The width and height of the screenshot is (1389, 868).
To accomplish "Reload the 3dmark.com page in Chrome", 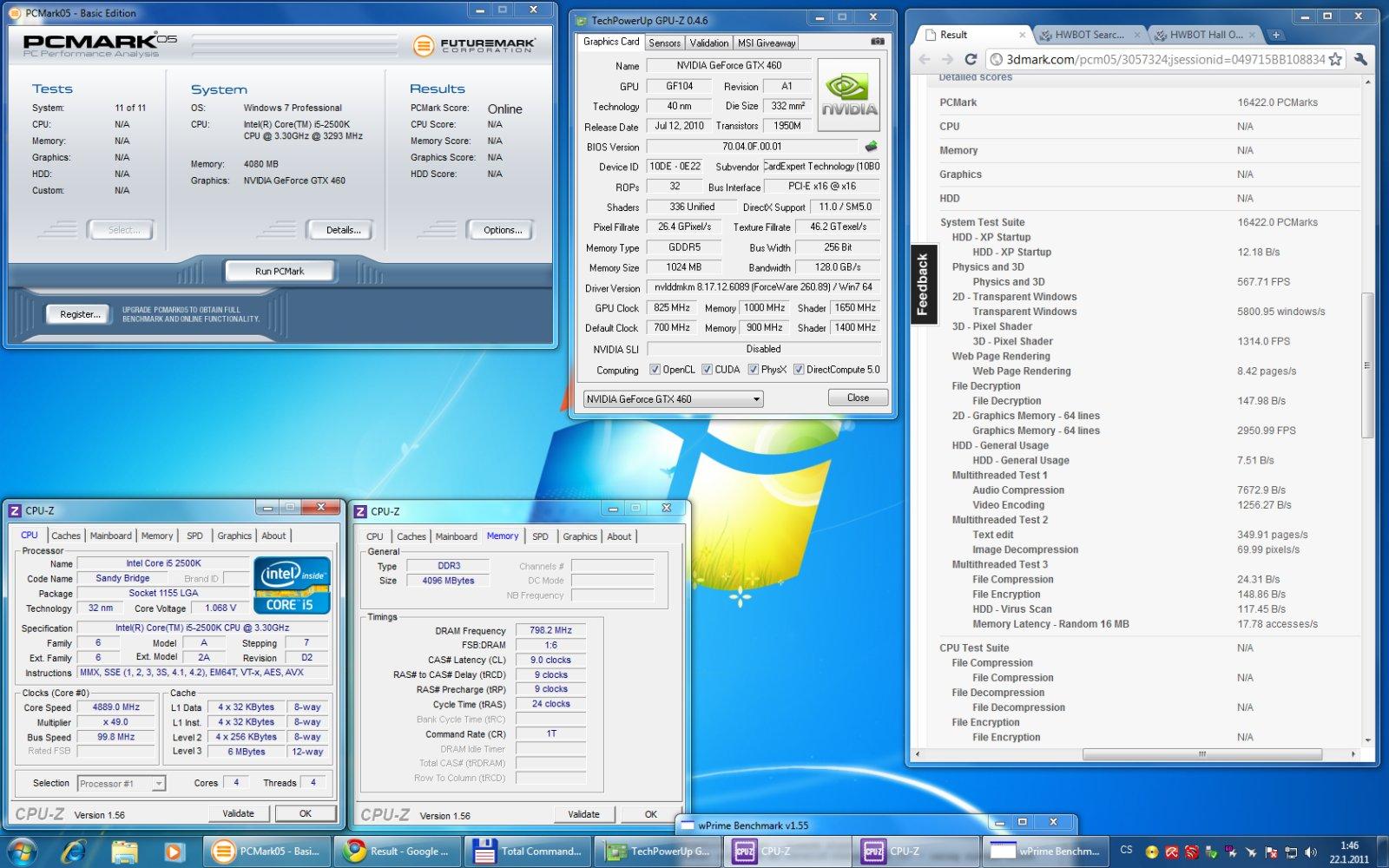I will tap(971, 59).
